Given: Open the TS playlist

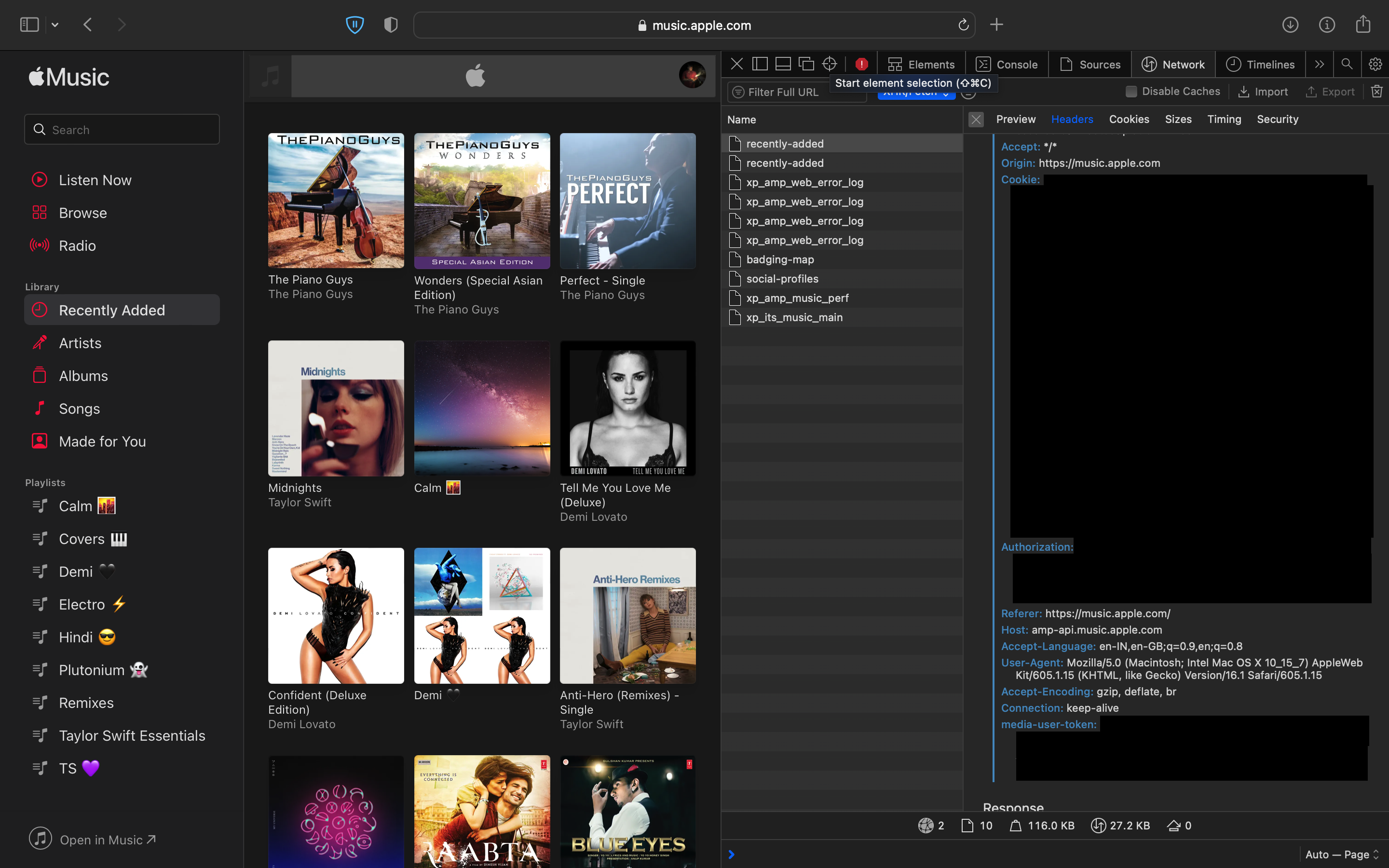Looking at the screenshot, I should 79,768.
